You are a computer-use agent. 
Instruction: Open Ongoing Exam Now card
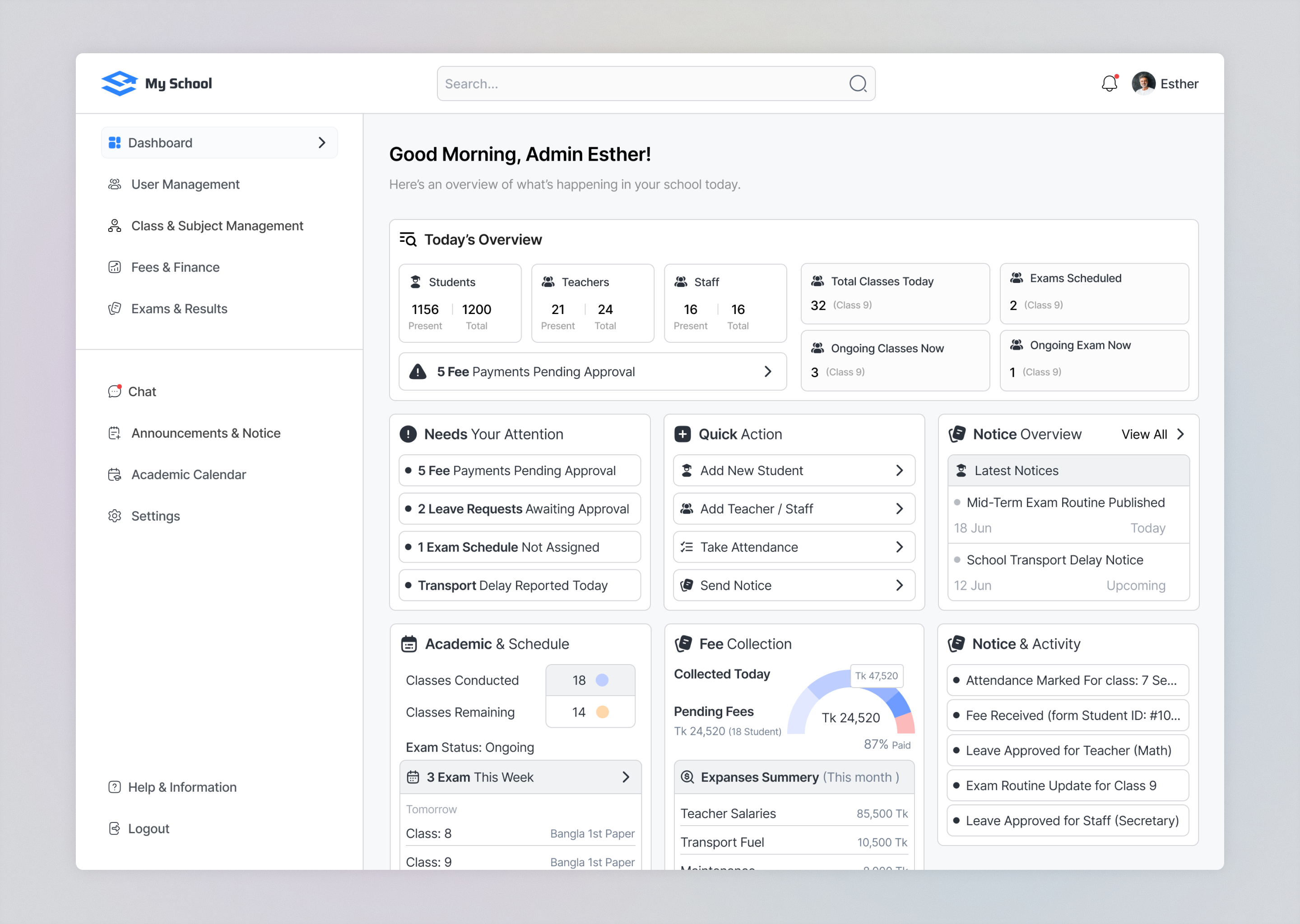(1094, 360)
